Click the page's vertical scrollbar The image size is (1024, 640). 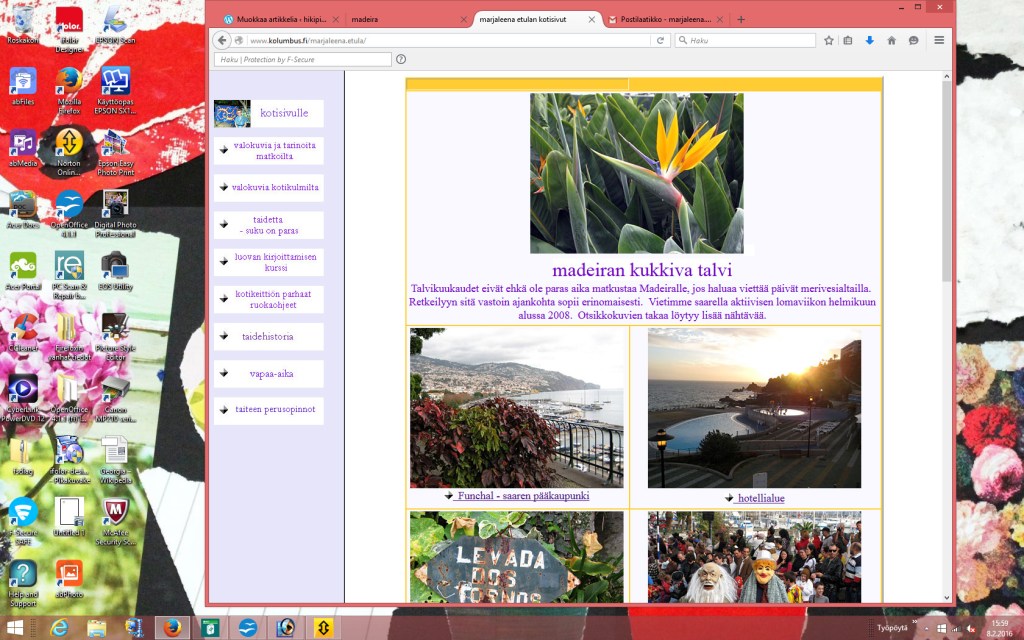(x=946, y=200)
